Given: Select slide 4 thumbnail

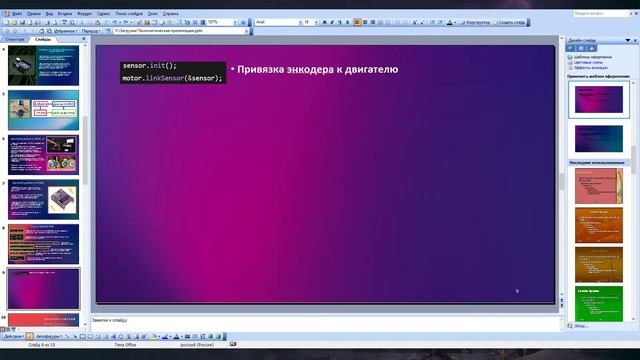Looking at the screenshot, I should click(x=43, y=65).
